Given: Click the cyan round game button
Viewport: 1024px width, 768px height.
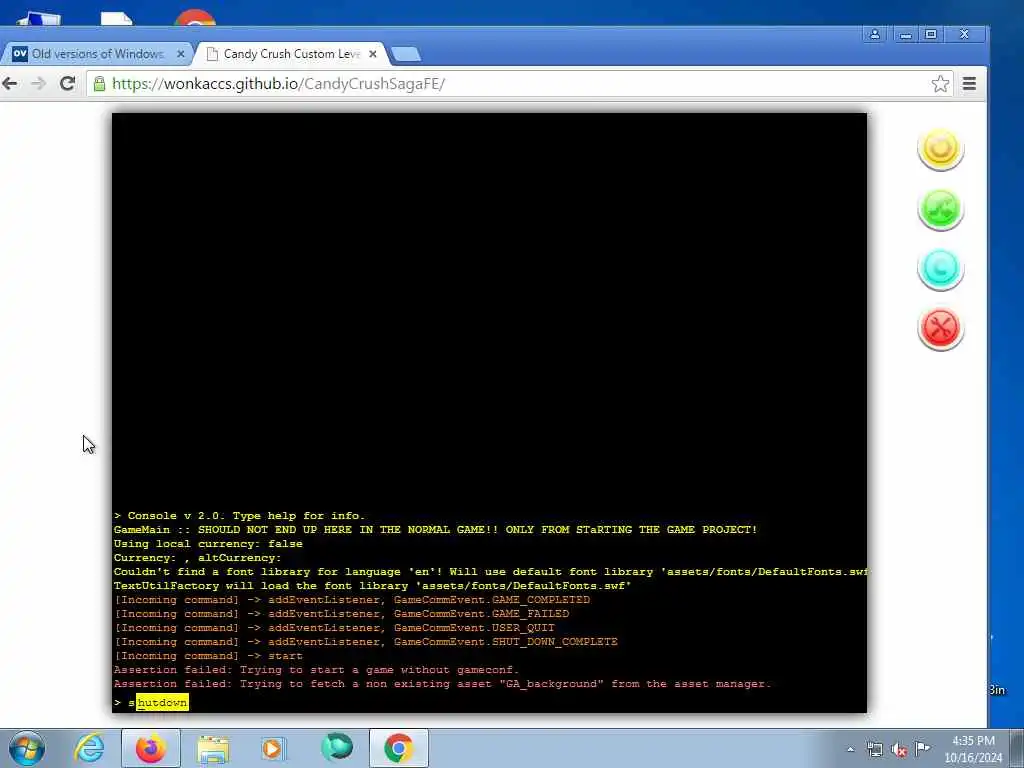Looking at the screenshot, I should [940, 268].
